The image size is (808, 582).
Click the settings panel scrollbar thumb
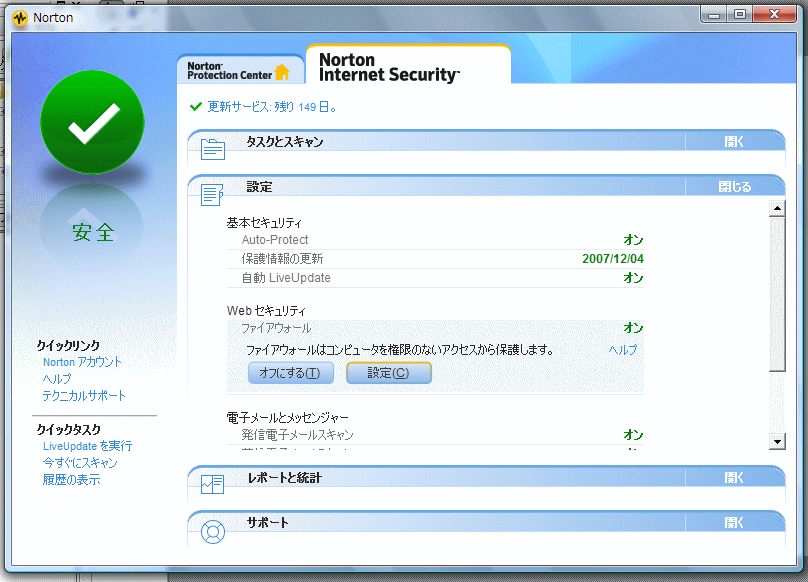click(x=777, y=294)
